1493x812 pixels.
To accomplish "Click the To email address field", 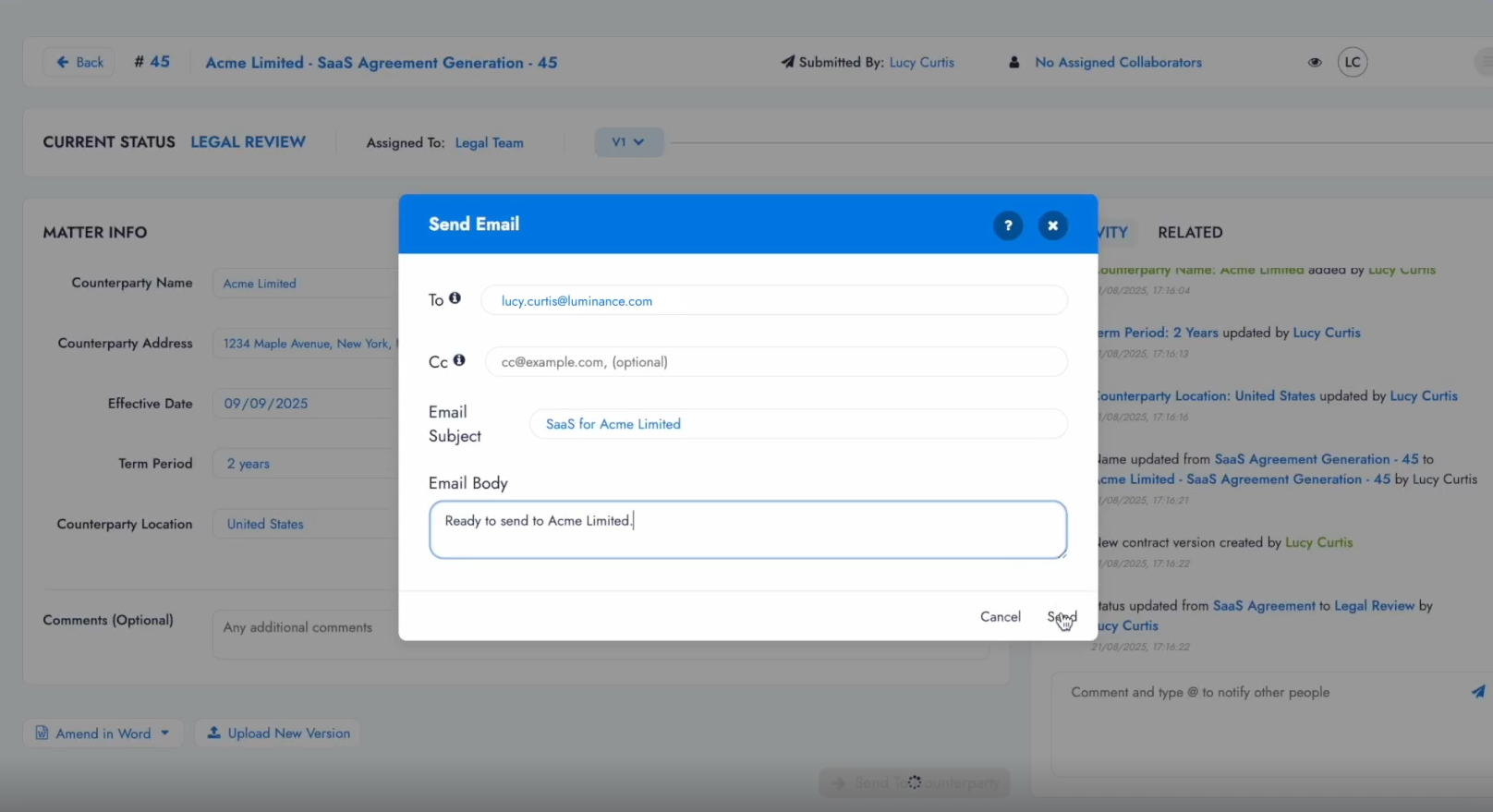I will [774, 300].
